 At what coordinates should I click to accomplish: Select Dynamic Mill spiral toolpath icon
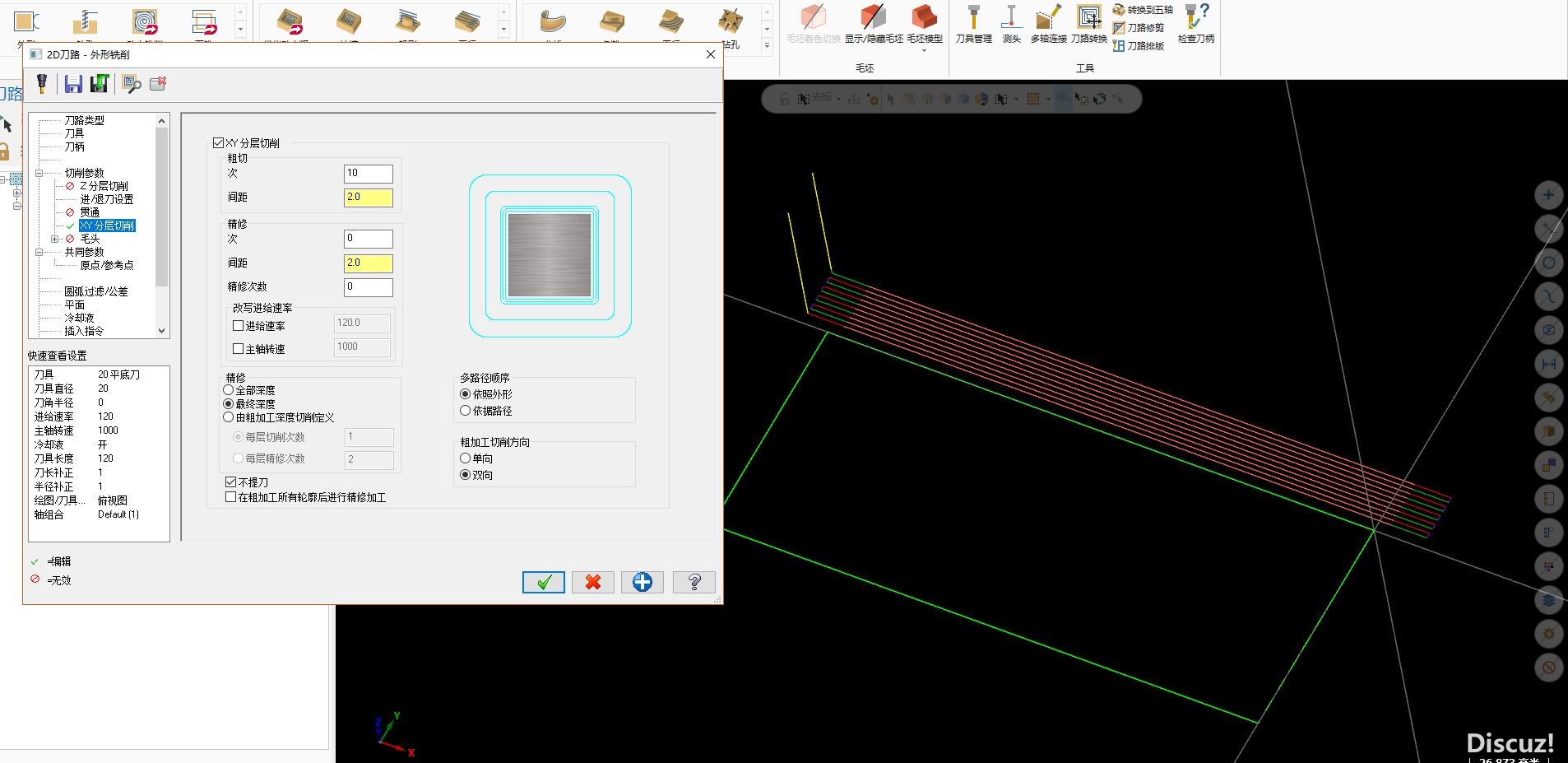point(145,22)
